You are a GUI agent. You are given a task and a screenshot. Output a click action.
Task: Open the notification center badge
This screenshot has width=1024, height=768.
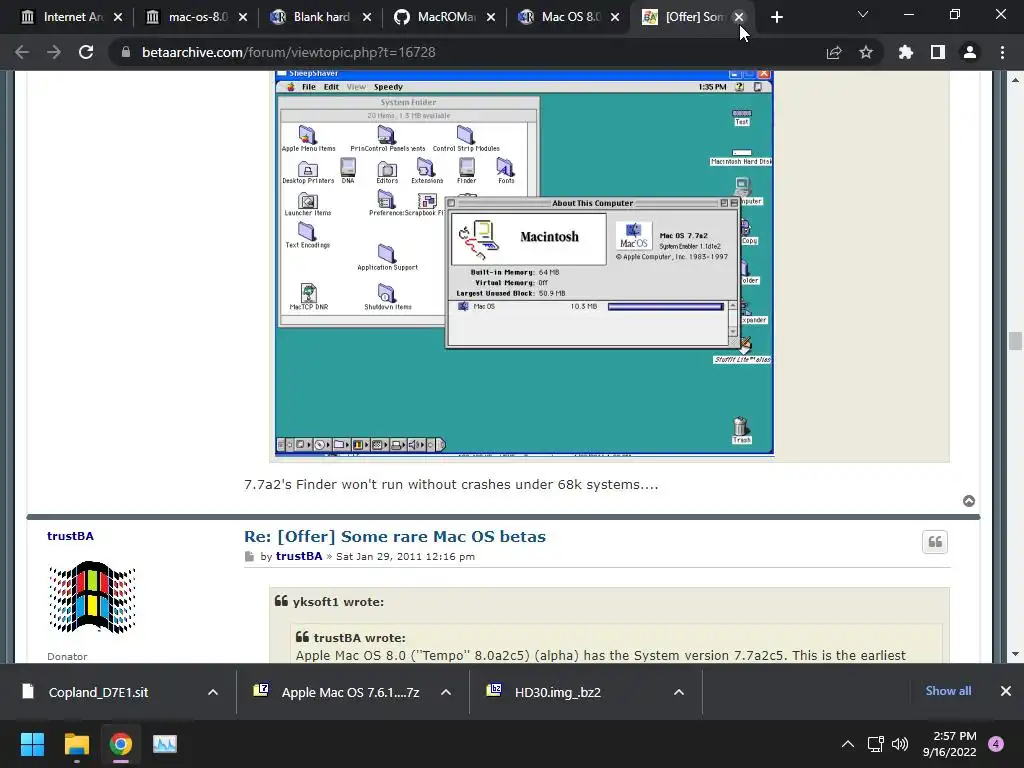996,744
